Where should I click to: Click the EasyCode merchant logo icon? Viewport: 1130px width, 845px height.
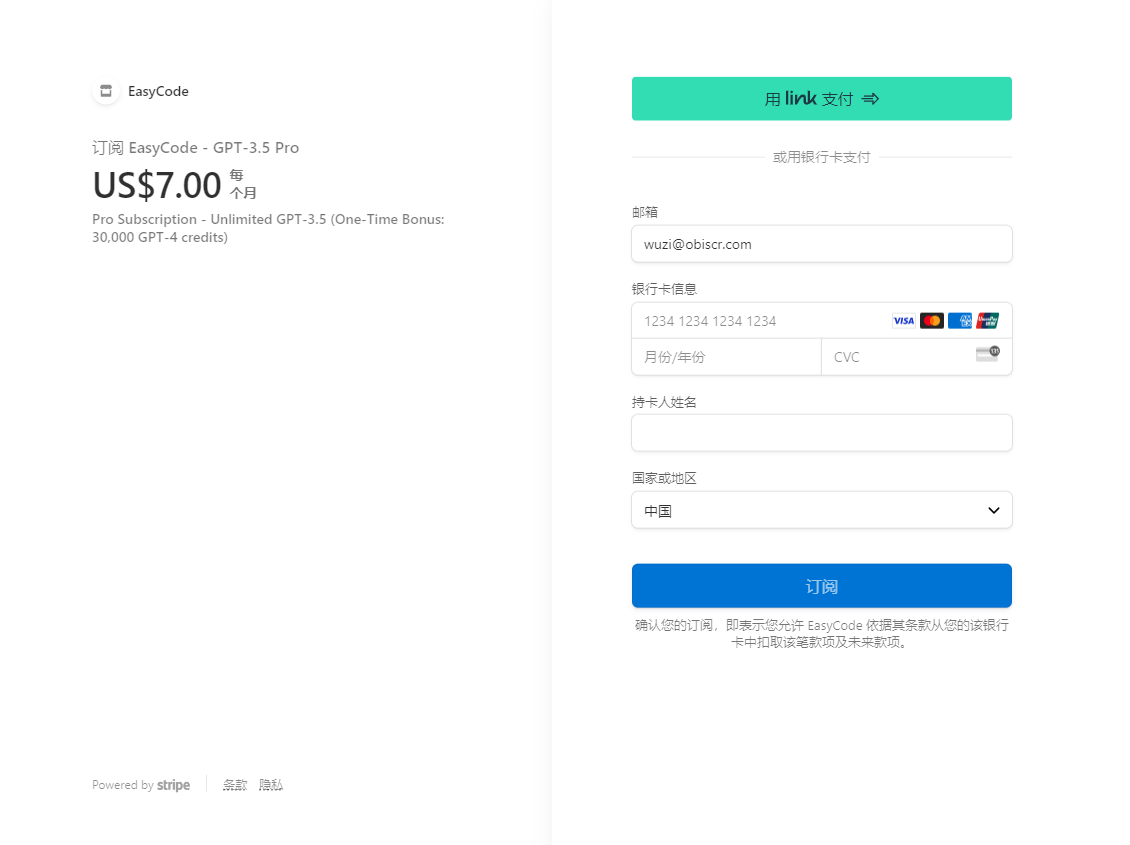point(106,90)
